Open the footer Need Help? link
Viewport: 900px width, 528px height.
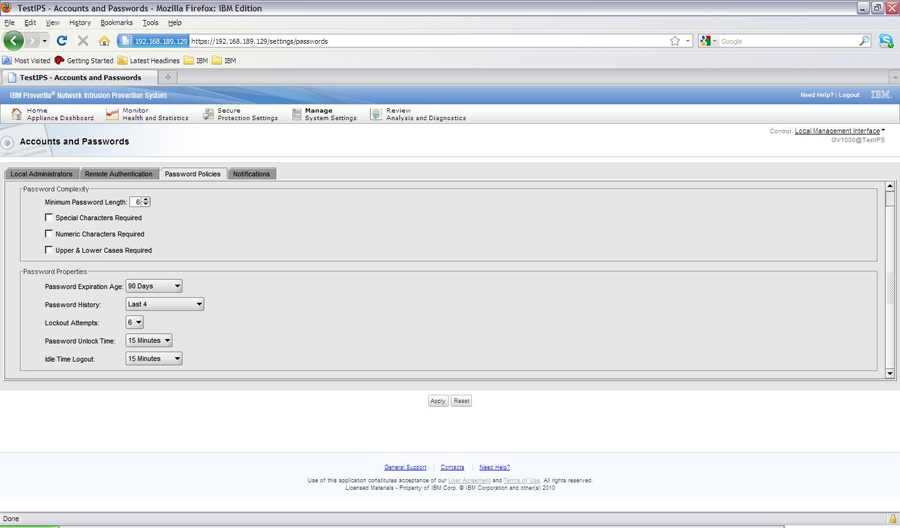494,467
